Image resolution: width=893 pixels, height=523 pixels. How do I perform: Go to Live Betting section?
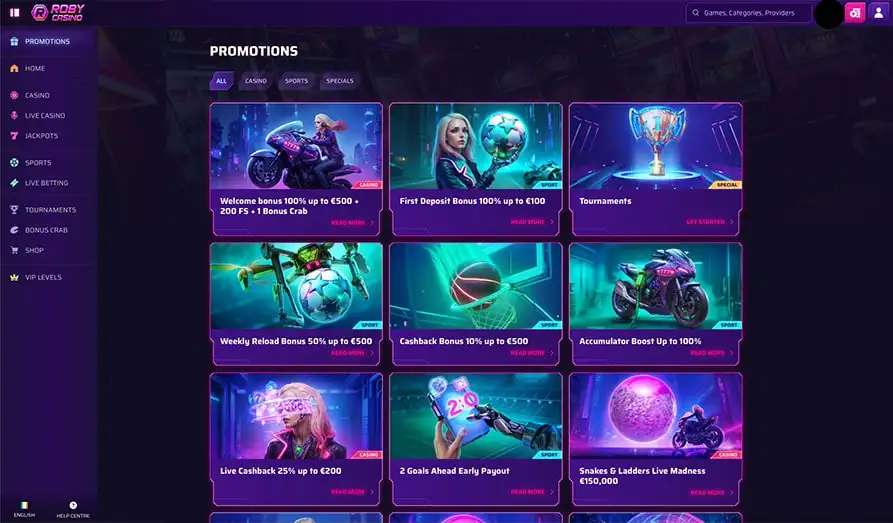tap(46, 183)
